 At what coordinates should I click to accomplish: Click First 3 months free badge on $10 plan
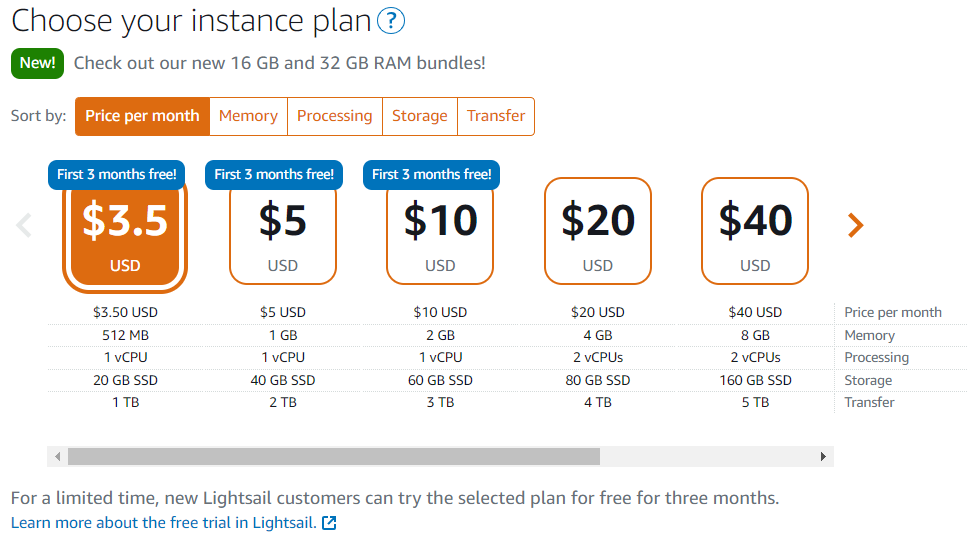(x=432, y=174)
